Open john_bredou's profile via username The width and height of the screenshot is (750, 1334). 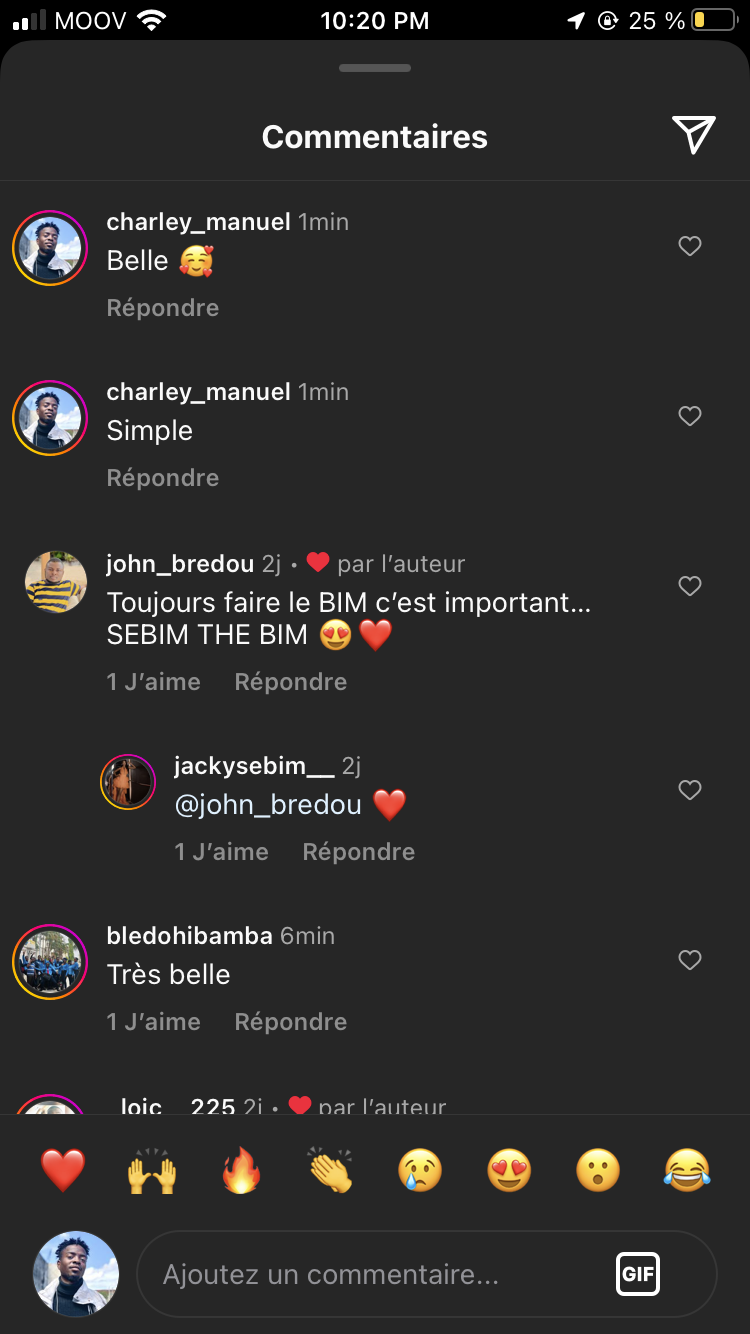180,564
